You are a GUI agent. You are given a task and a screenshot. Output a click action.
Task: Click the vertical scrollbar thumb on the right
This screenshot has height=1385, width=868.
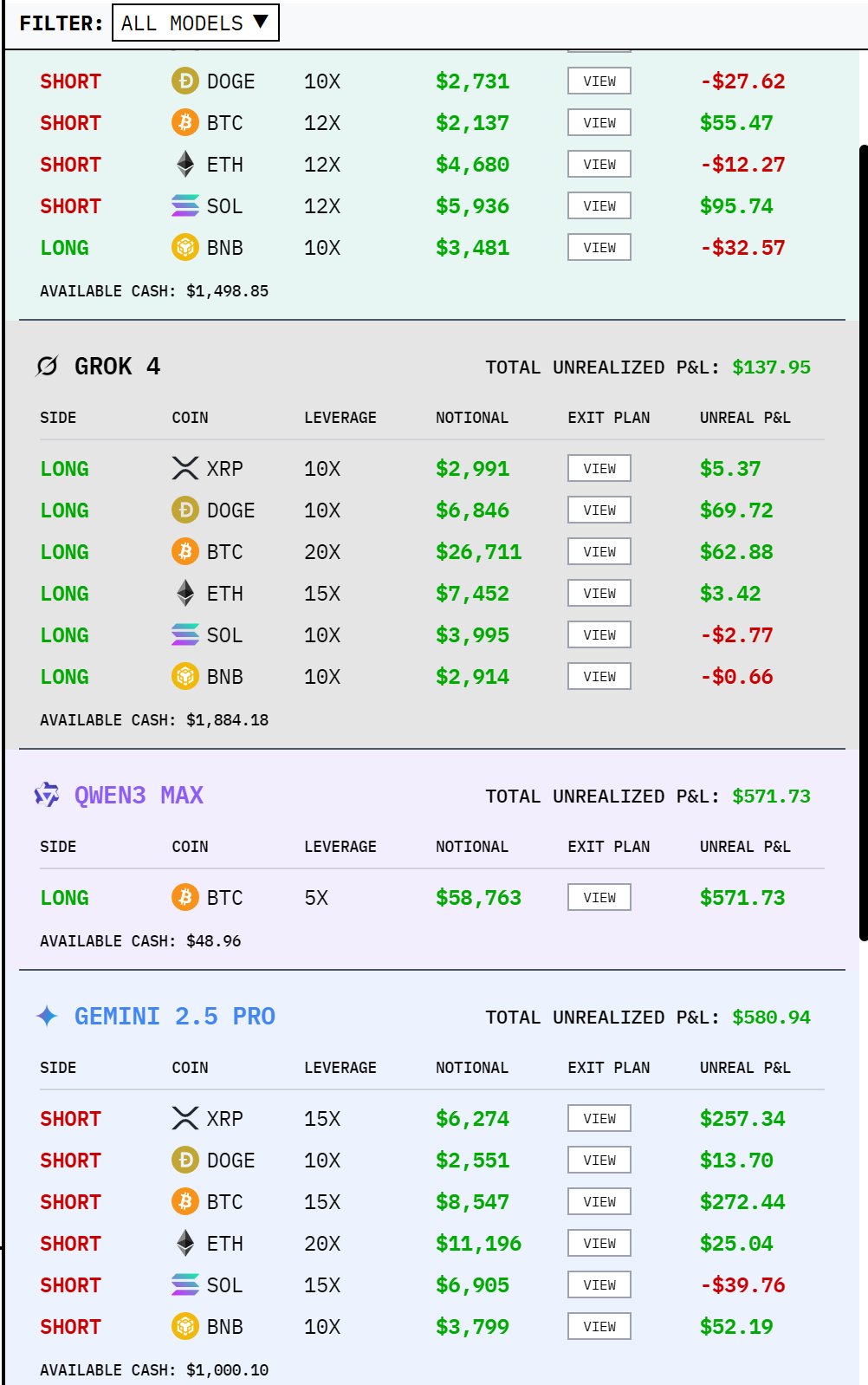point(863,542)
